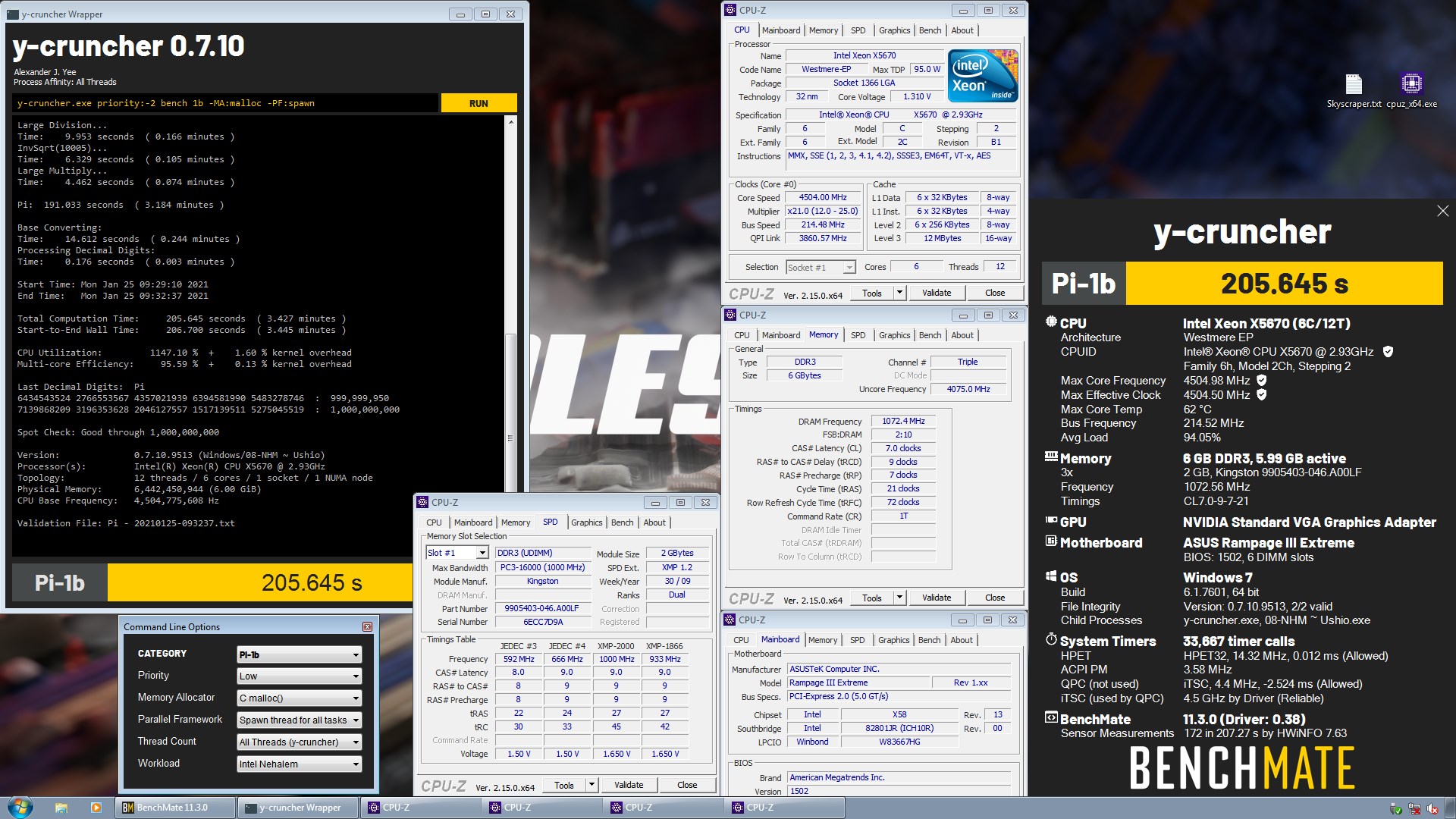Click the disconnected network tray icon
Viewport: 1456px width, 819px height.
(1414, 809)
